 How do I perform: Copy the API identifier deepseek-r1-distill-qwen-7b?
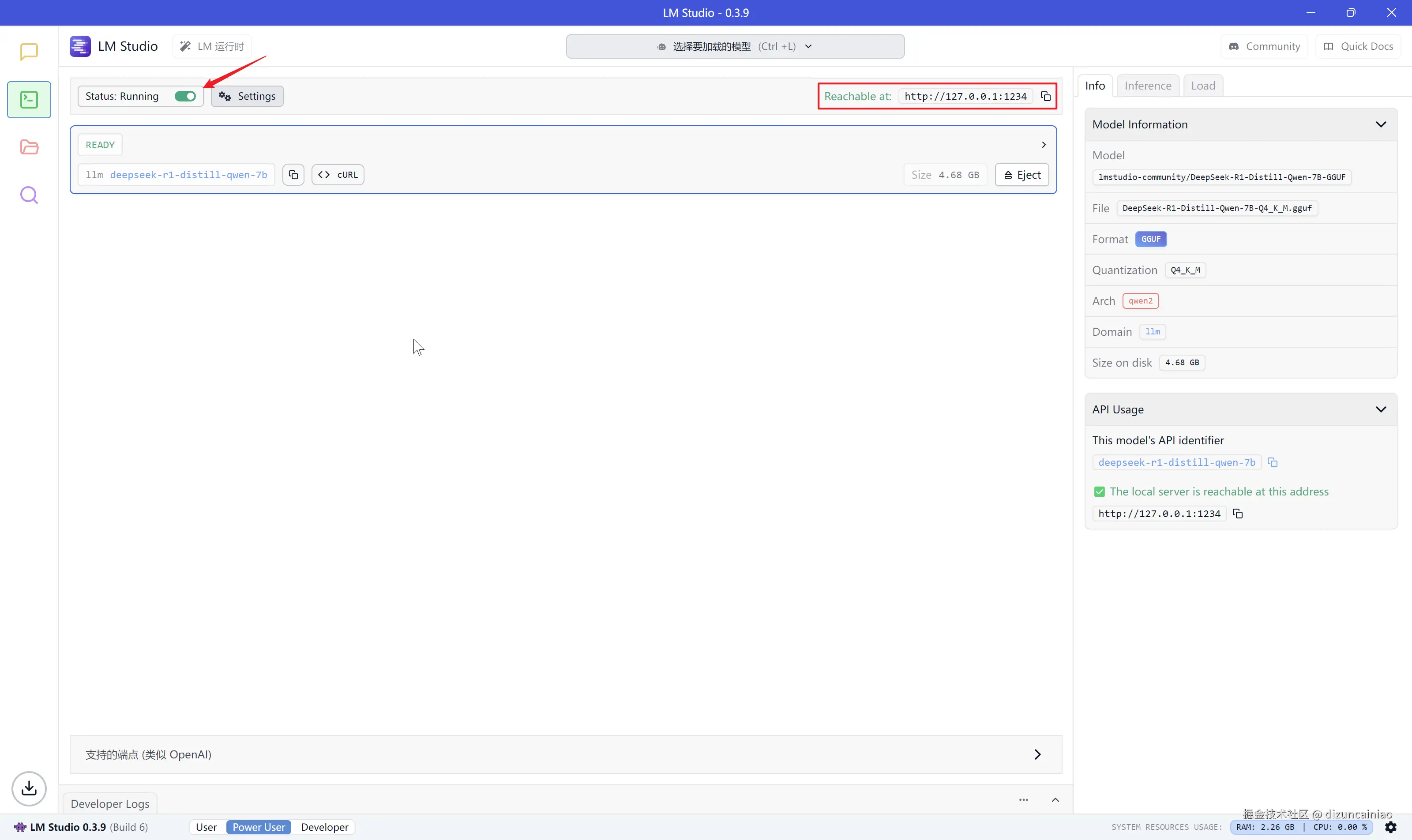(1273, 462)
